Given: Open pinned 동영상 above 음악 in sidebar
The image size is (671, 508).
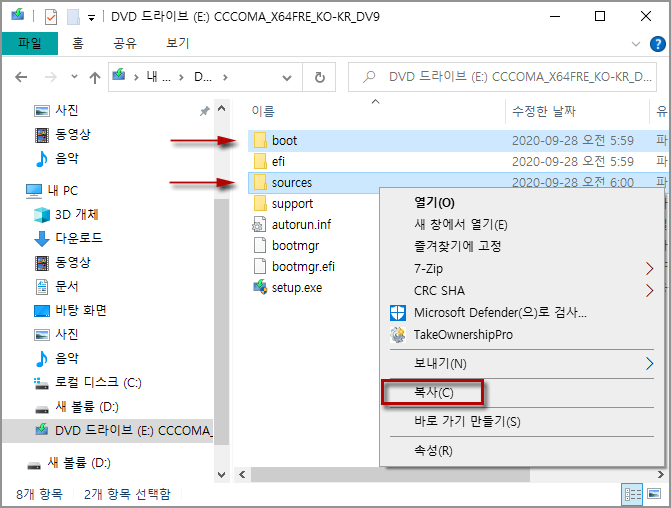Looking at the screenshot, I should [72, 135].
